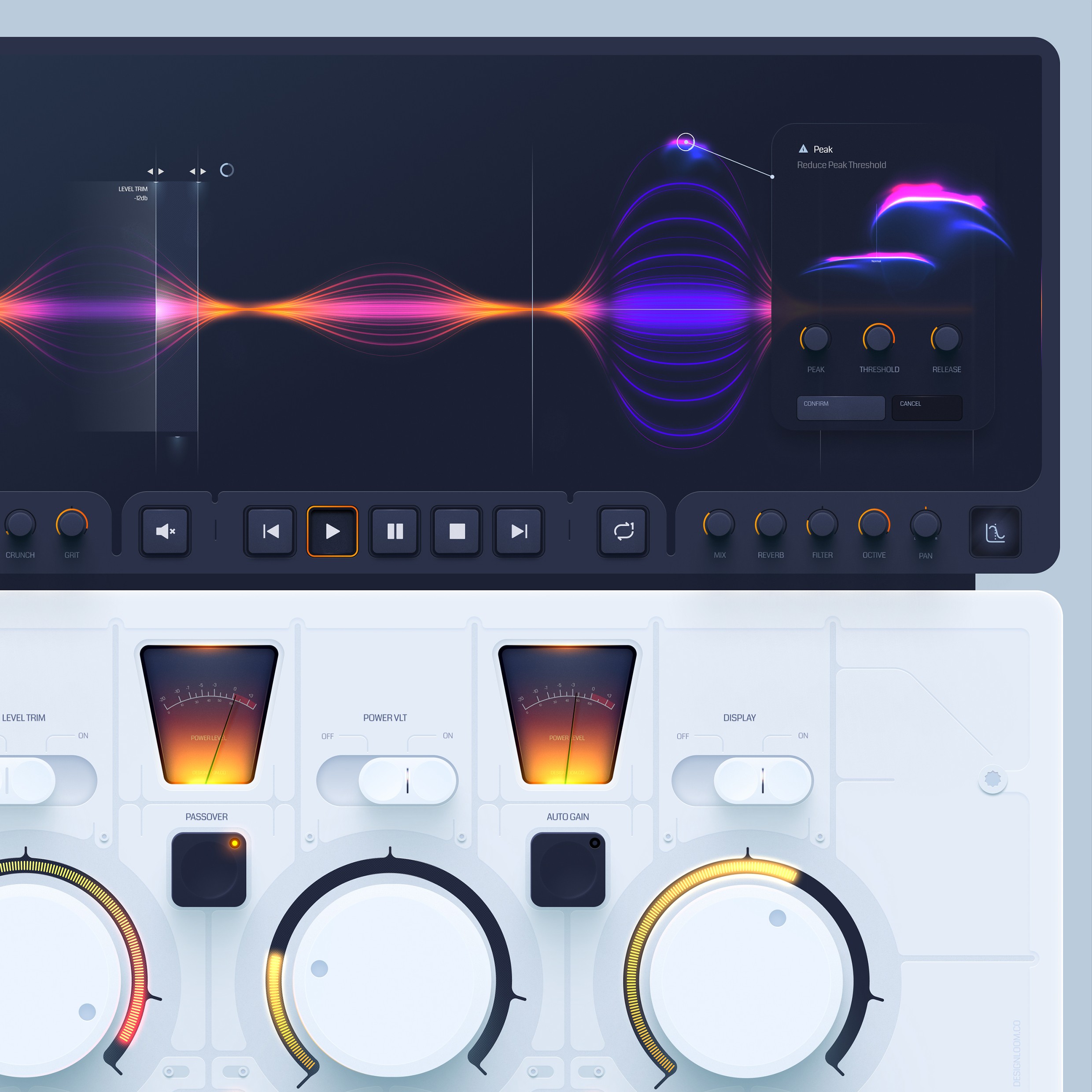
Task: Select the trim arrows next to ring icon
Action: click(197, 171)
